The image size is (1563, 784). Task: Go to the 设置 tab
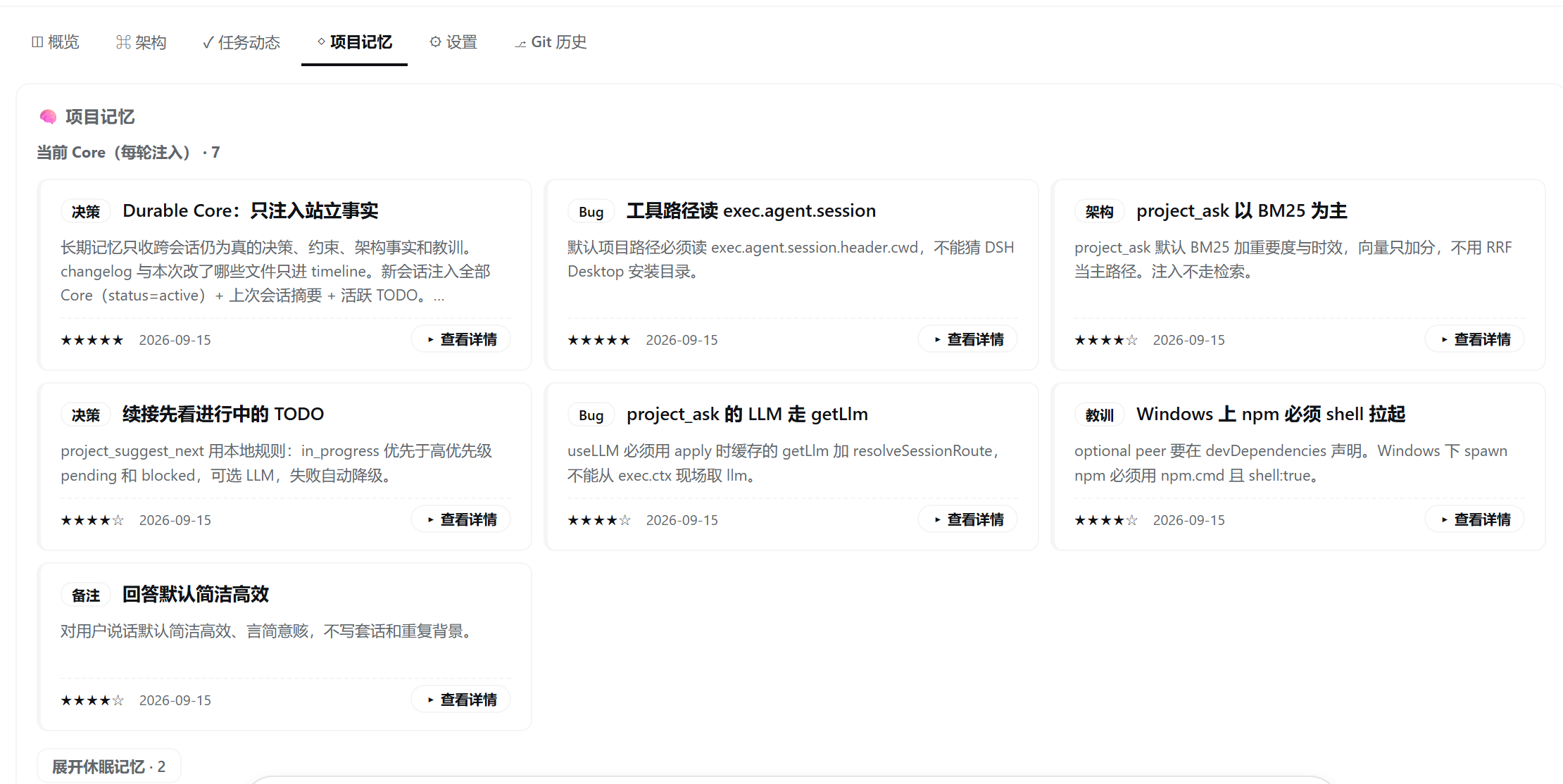(x=453, y=42)
